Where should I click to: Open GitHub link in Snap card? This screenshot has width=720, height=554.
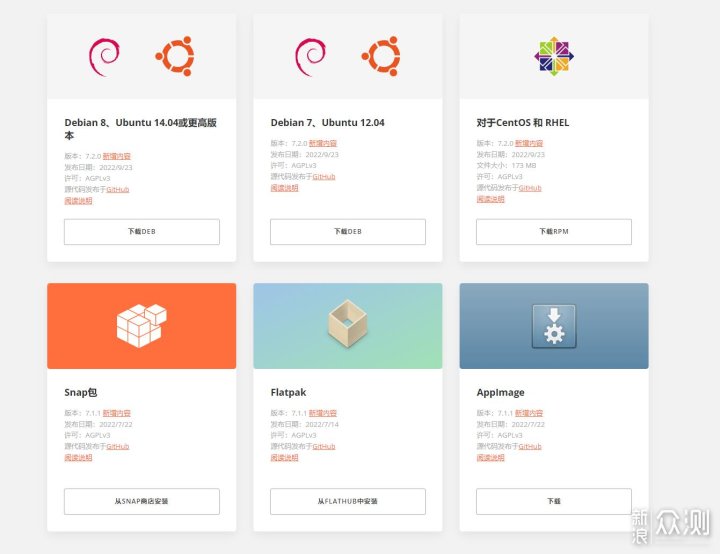pos(118,446)
